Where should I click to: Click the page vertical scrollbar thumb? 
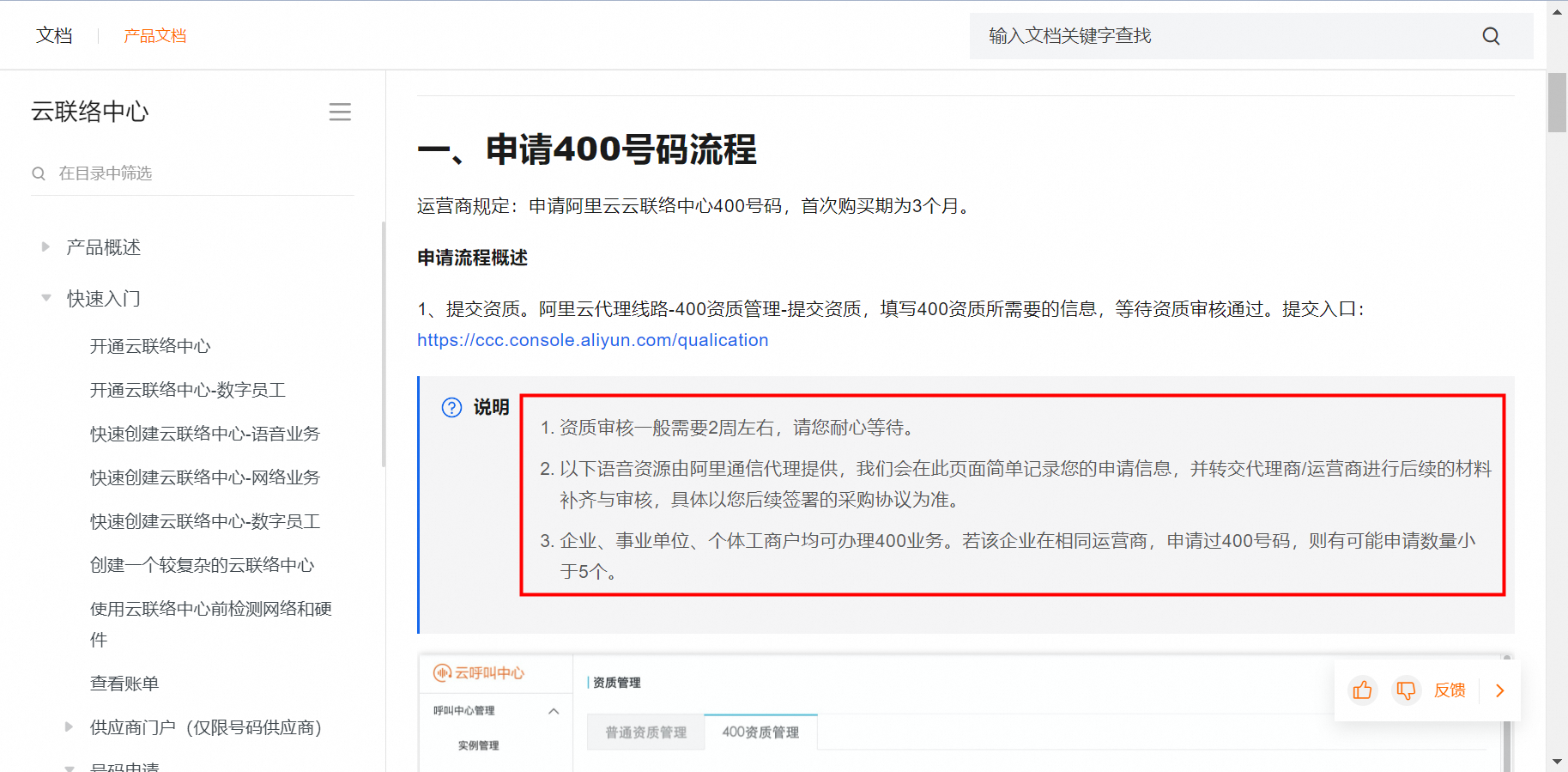(x=1557, y=102)
